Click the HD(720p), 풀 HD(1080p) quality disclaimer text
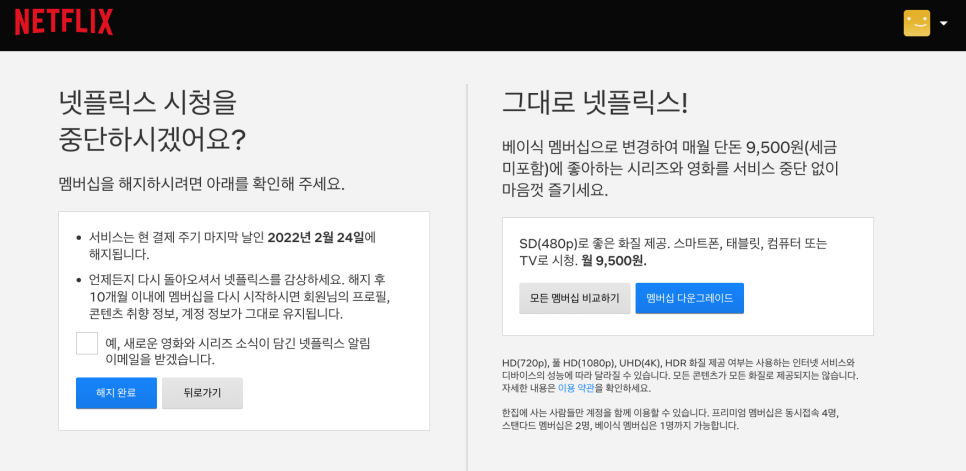This screenshot has height=471, width=966. (x=680, y=375)
